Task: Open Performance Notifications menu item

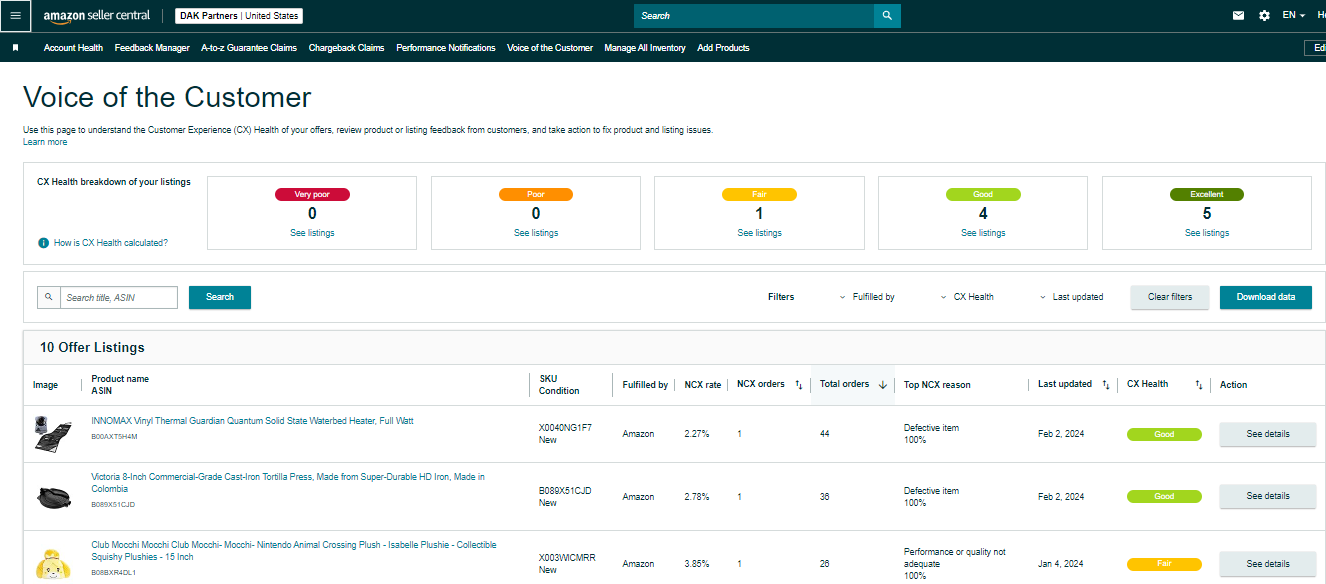Action: tap(446, 48)
